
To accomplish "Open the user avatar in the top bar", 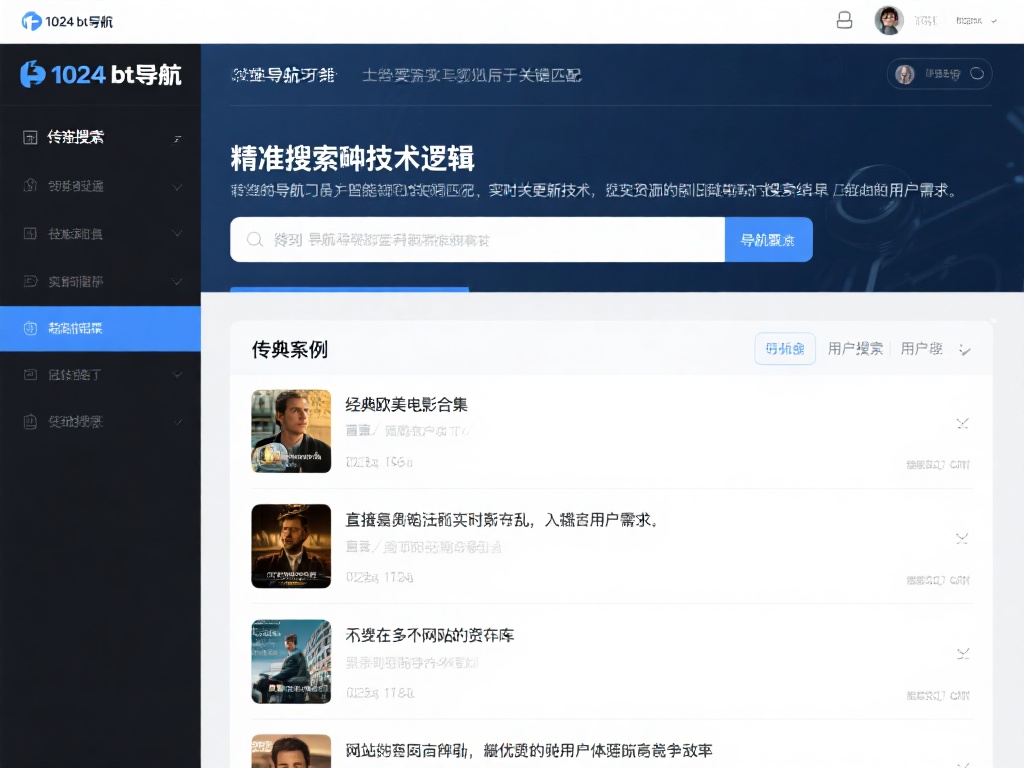I will pos(888,20).
